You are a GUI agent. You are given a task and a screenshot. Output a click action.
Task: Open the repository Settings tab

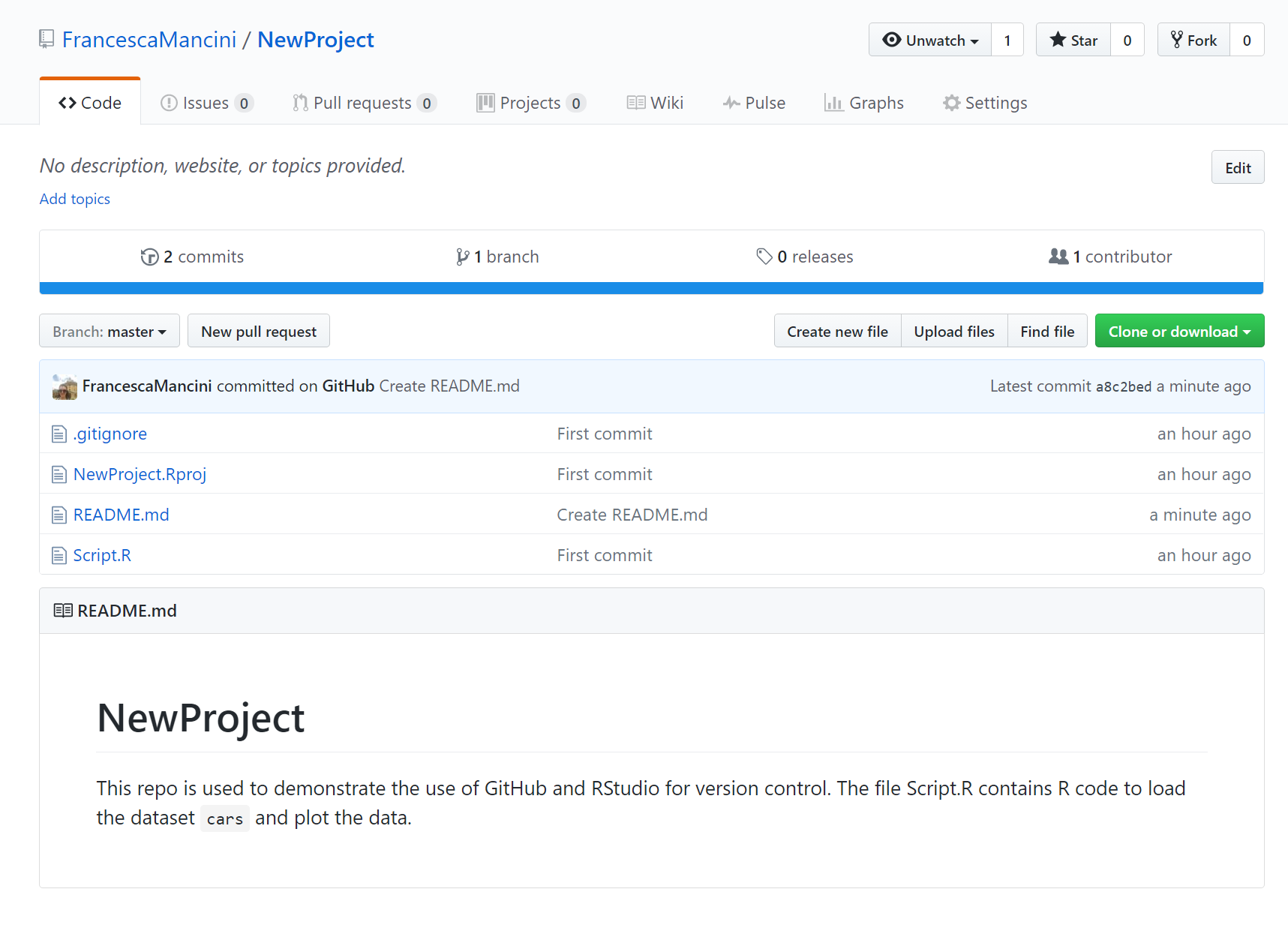[985, 103]
